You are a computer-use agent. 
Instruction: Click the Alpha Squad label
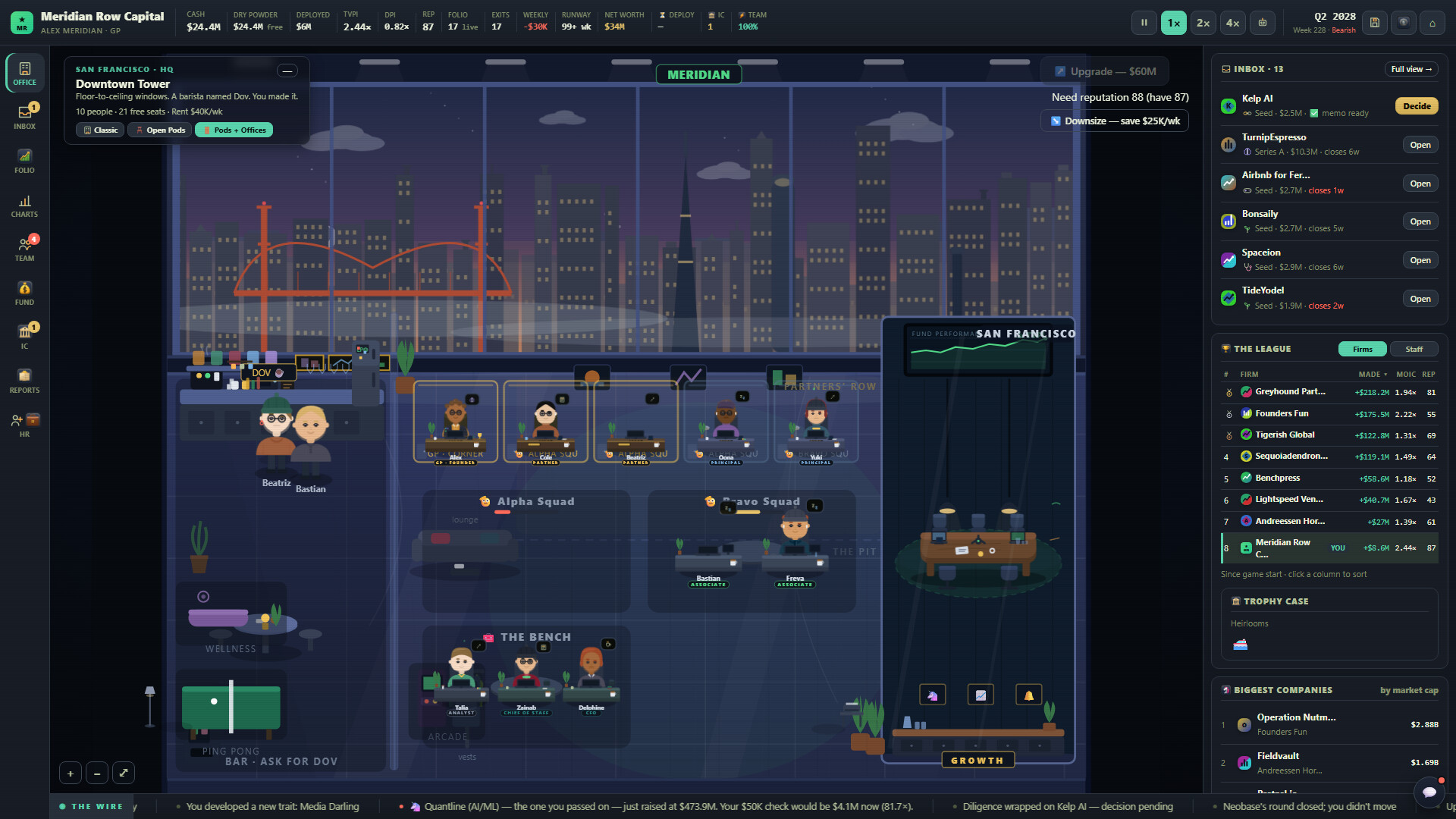pyautogui.click(x=535, y=502)
